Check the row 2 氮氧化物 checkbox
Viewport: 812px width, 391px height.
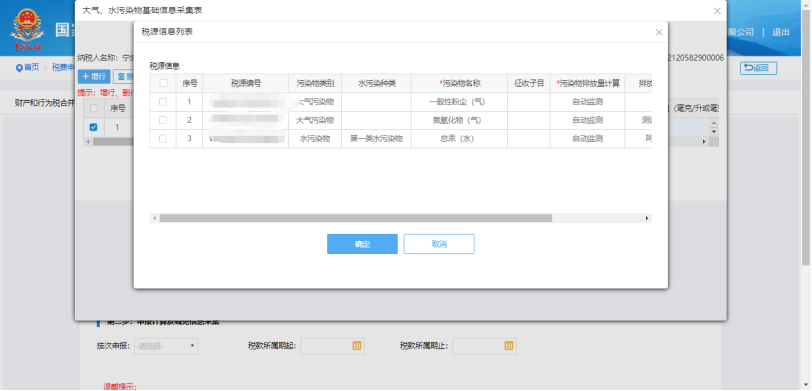tap(163, 120)
